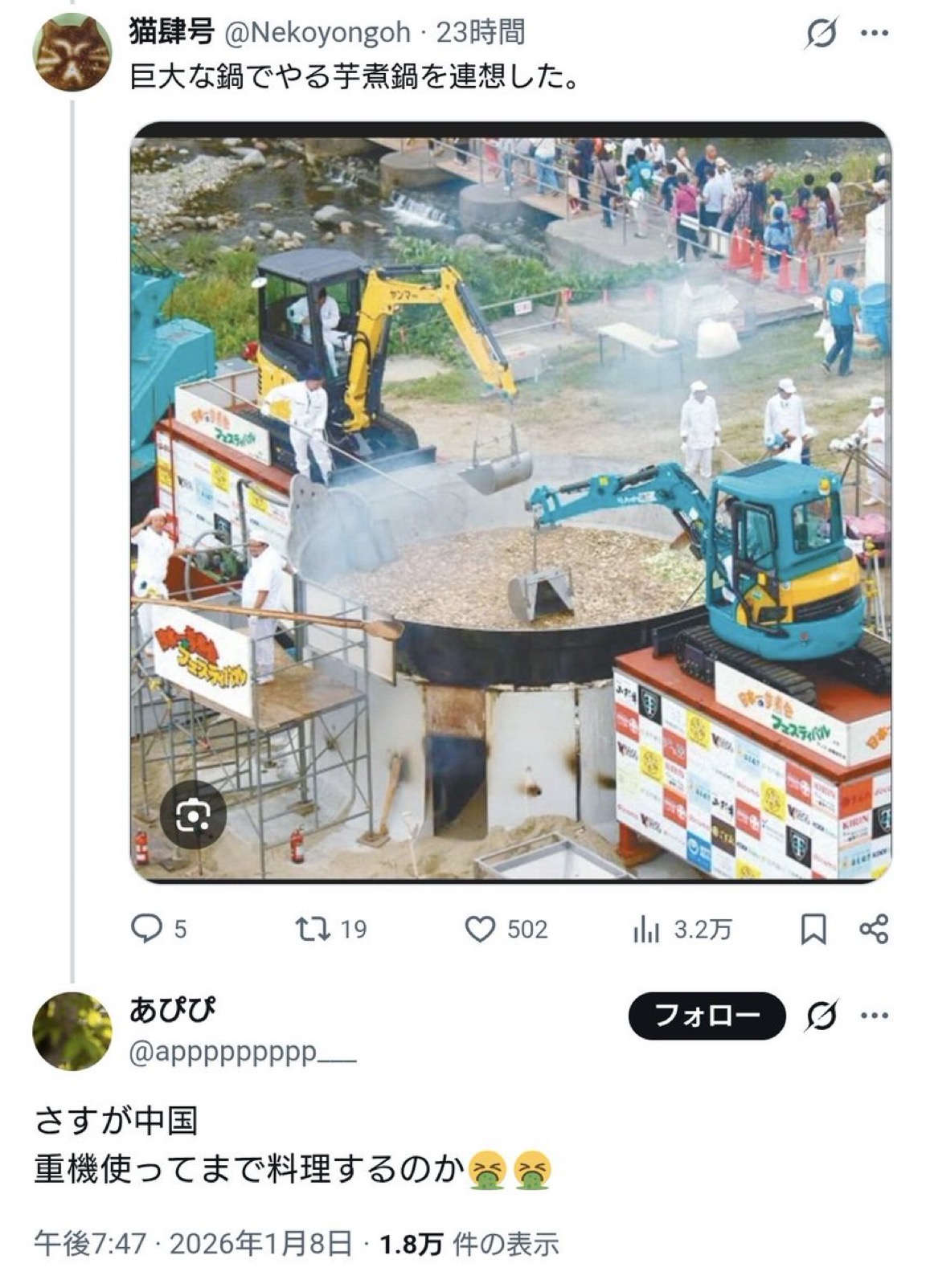Like the tweet with 502 likes
Viewport: 926px width, 1288px height.
pyautogui.click(x=506, y=929)
